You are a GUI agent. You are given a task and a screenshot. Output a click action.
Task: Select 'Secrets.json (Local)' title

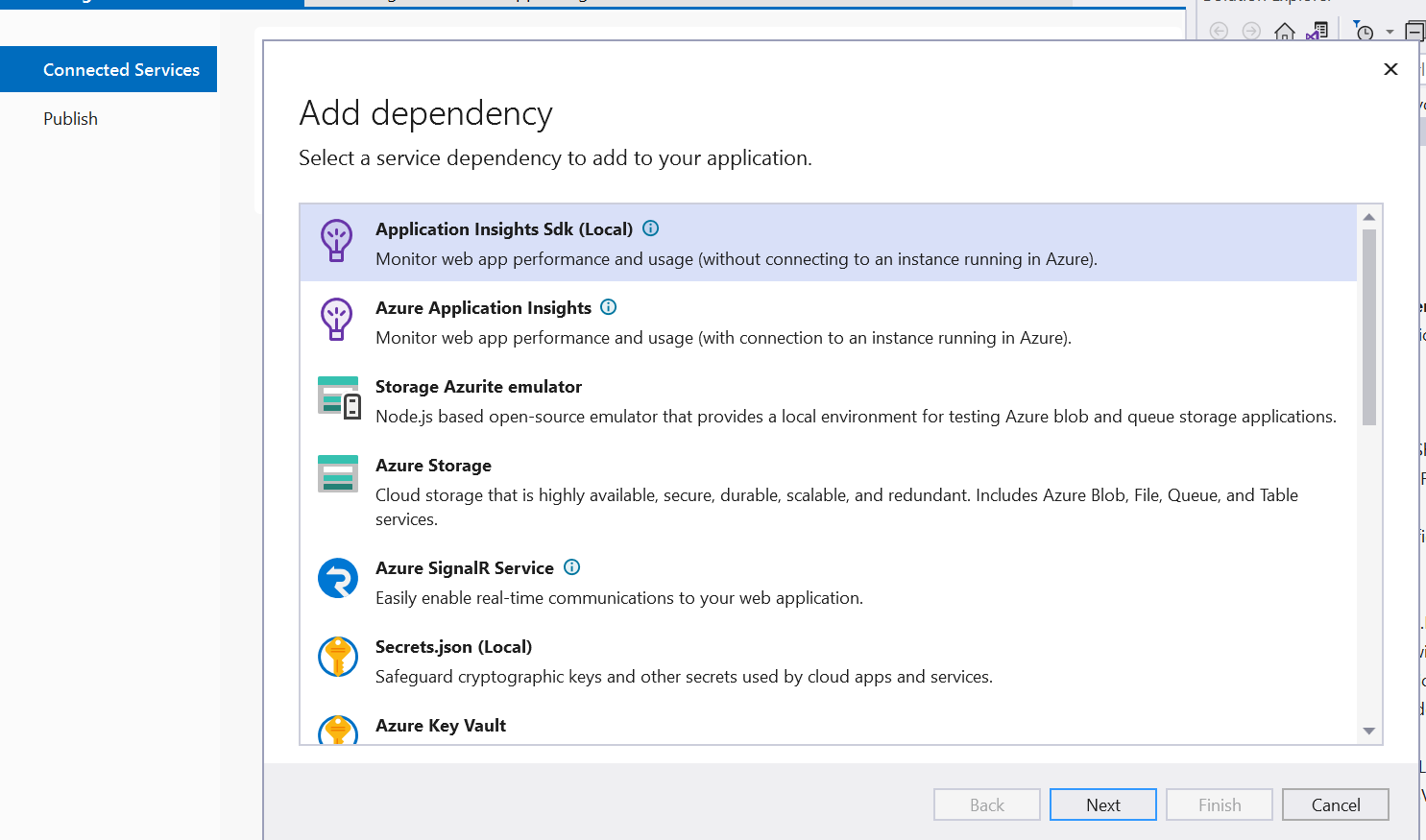click(453, 646)
